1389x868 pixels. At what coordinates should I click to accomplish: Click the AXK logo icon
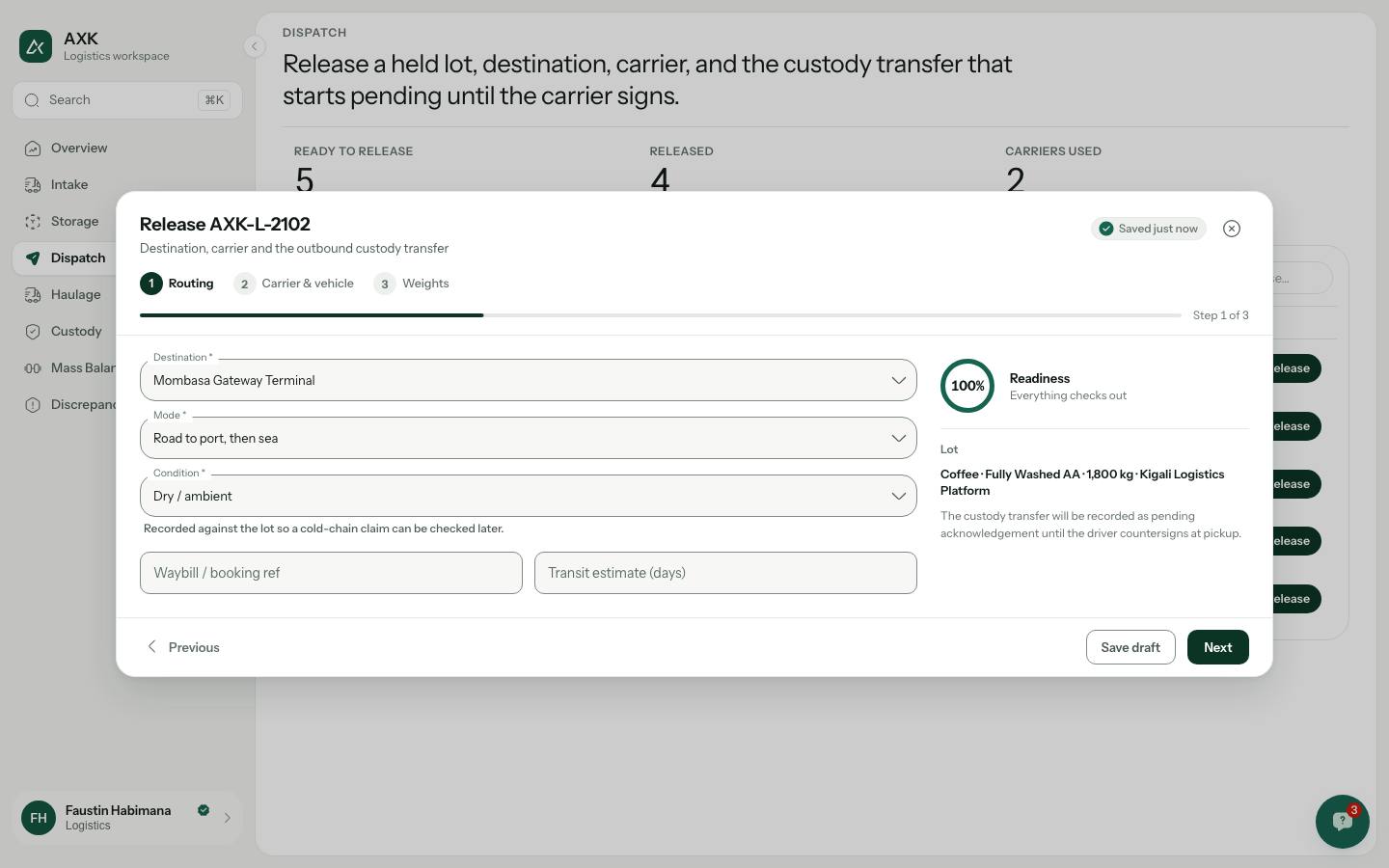[x=36, y=46]
